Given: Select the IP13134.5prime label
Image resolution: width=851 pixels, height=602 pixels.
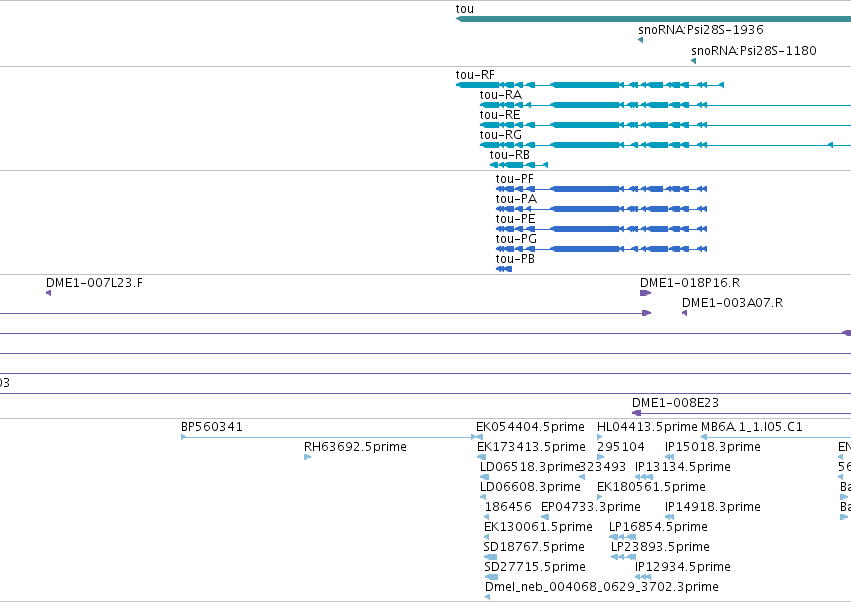Looking at the screenshot, I should [683, 467].
